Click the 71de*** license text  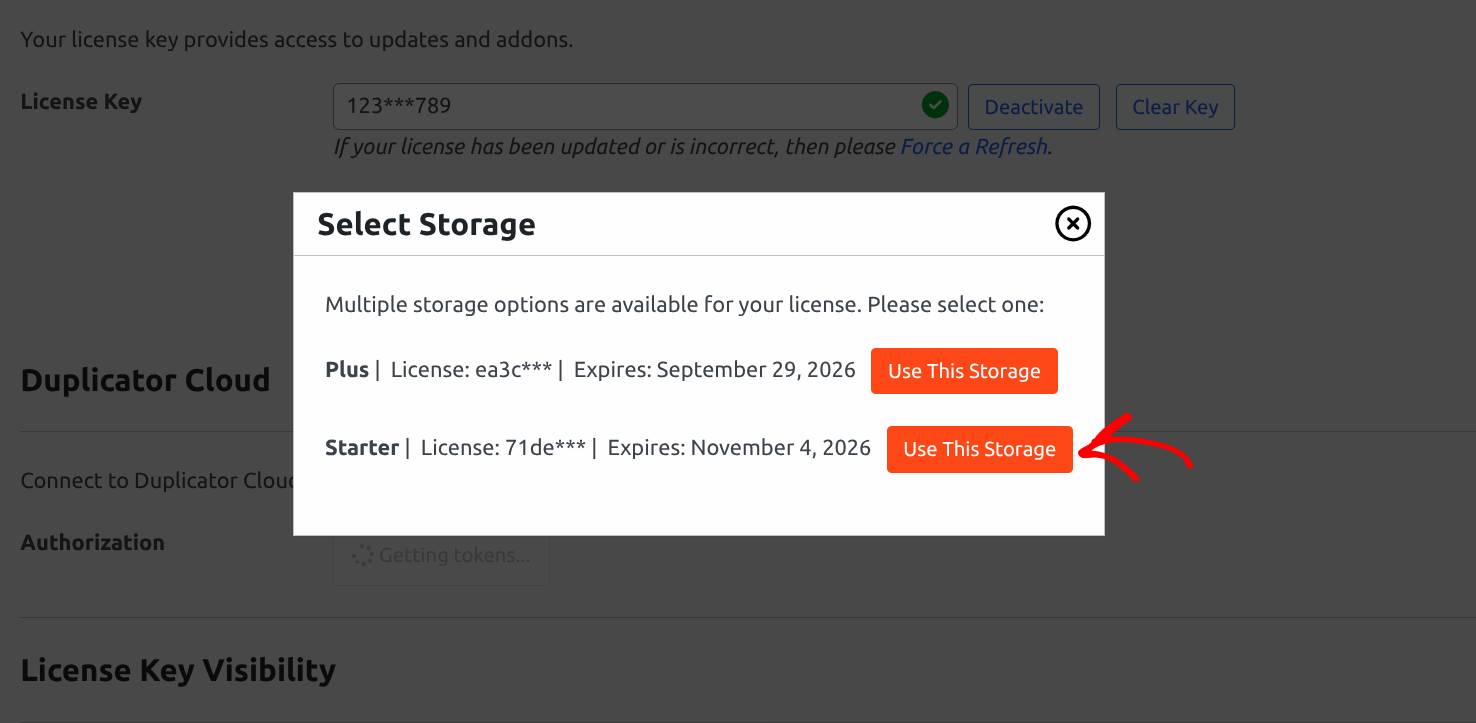[545, 448]
